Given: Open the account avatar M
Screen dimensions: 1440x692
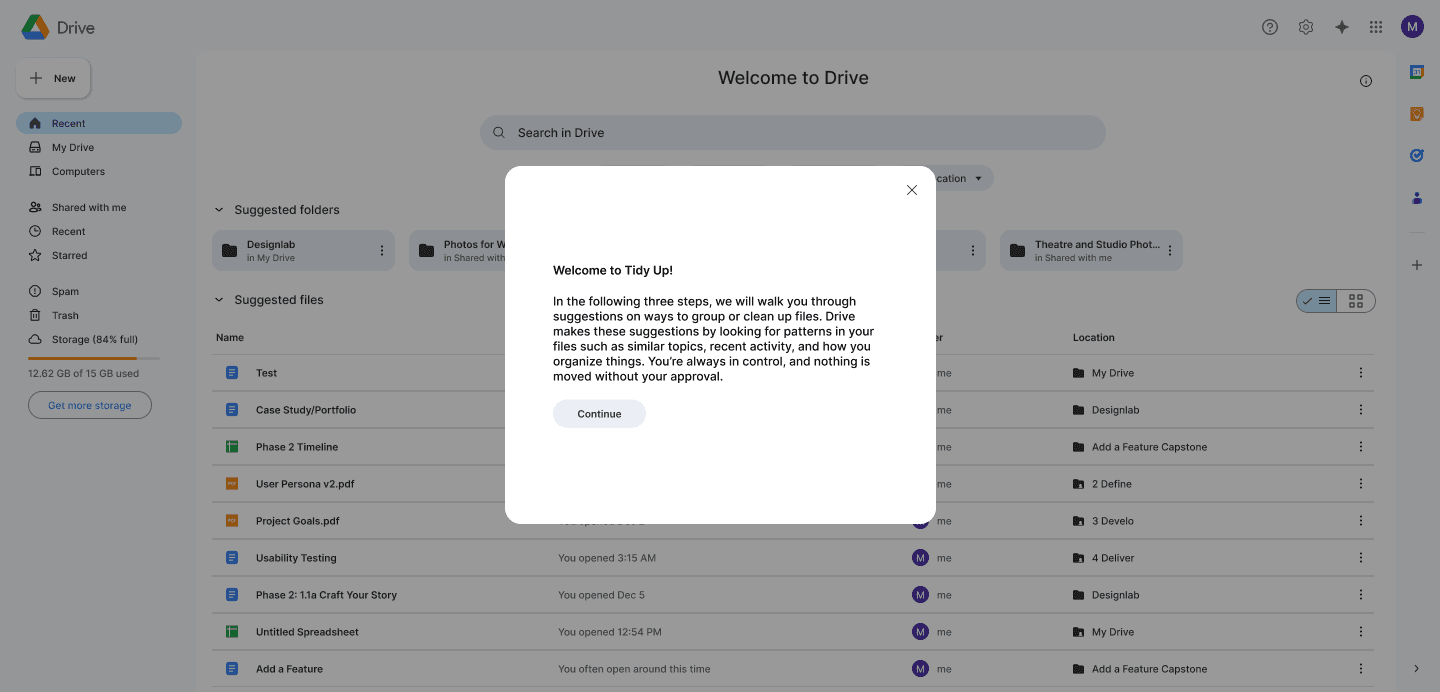Looking at the screenshot, I should [x=1412, y=27].
